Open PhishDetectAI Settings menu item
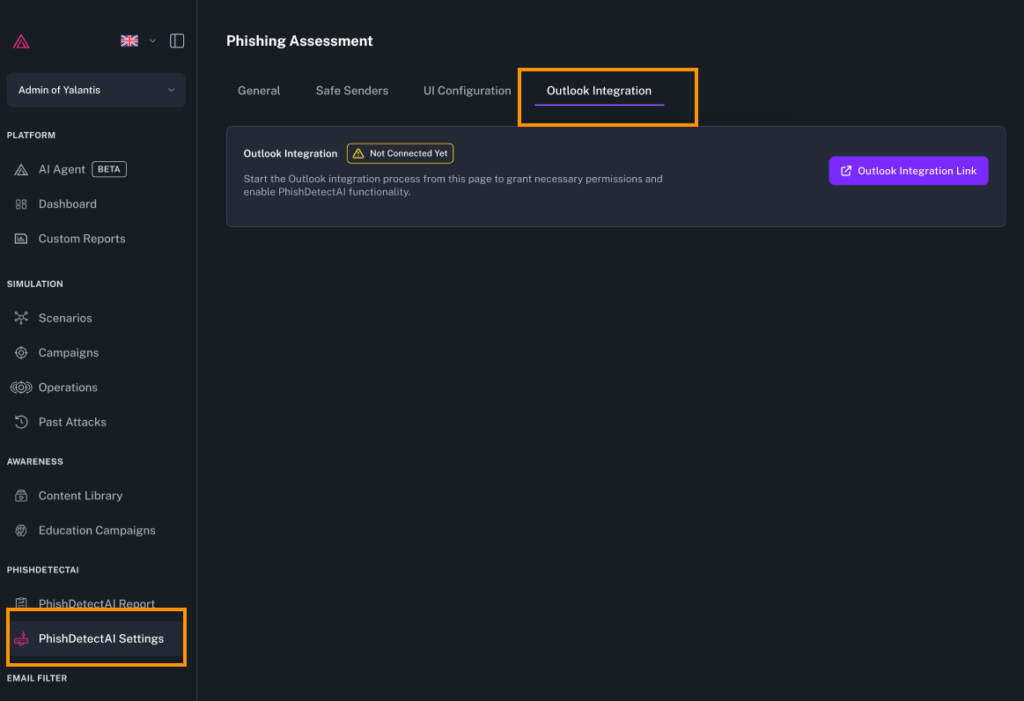Screen dimensions: 1024x701 coord(100,639)
